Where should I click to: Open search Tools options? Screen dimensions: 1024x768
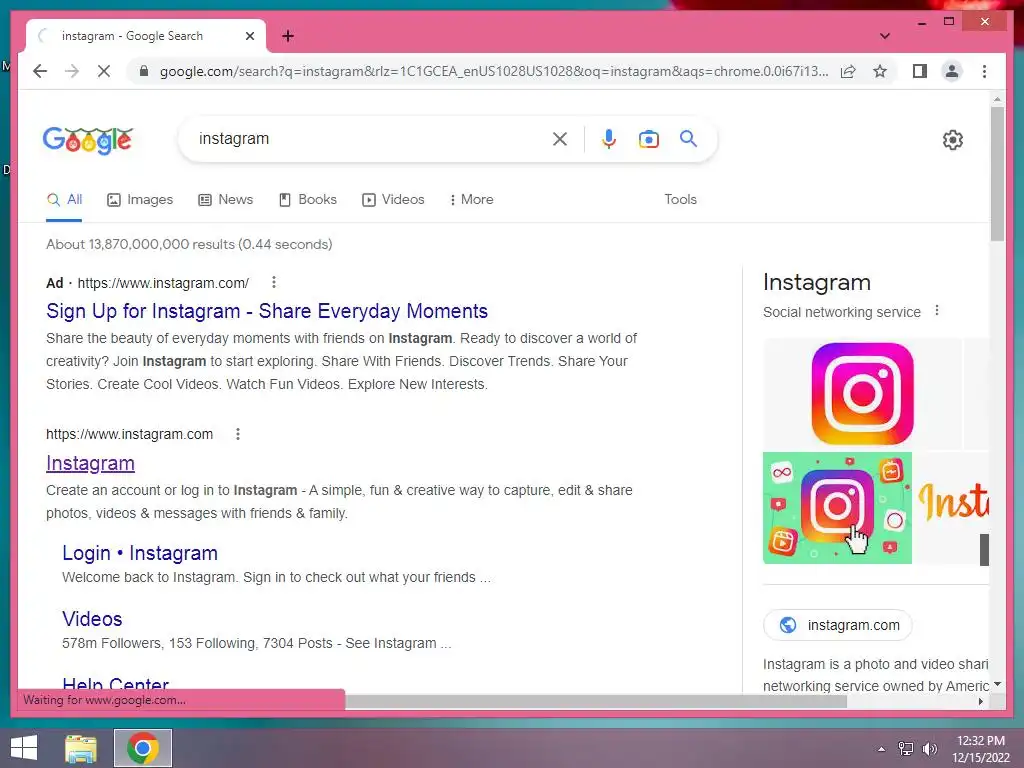[680, 200]
